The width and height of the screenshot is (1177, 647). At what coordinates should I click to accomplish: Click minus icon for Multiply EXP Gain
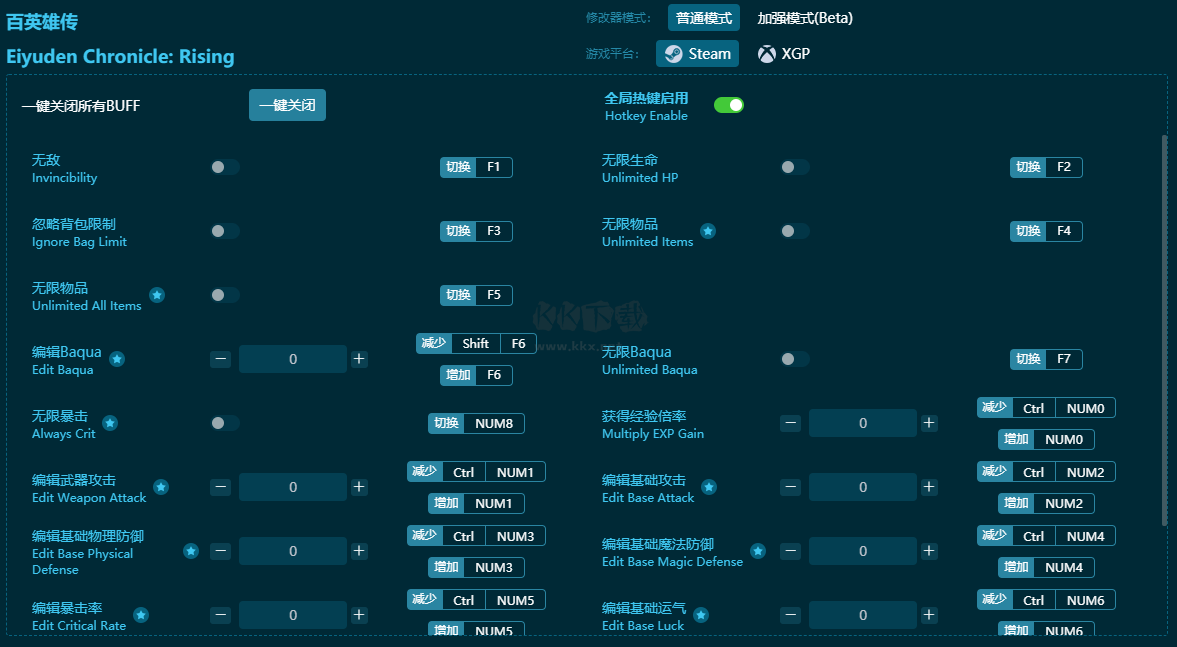(790, 423)
